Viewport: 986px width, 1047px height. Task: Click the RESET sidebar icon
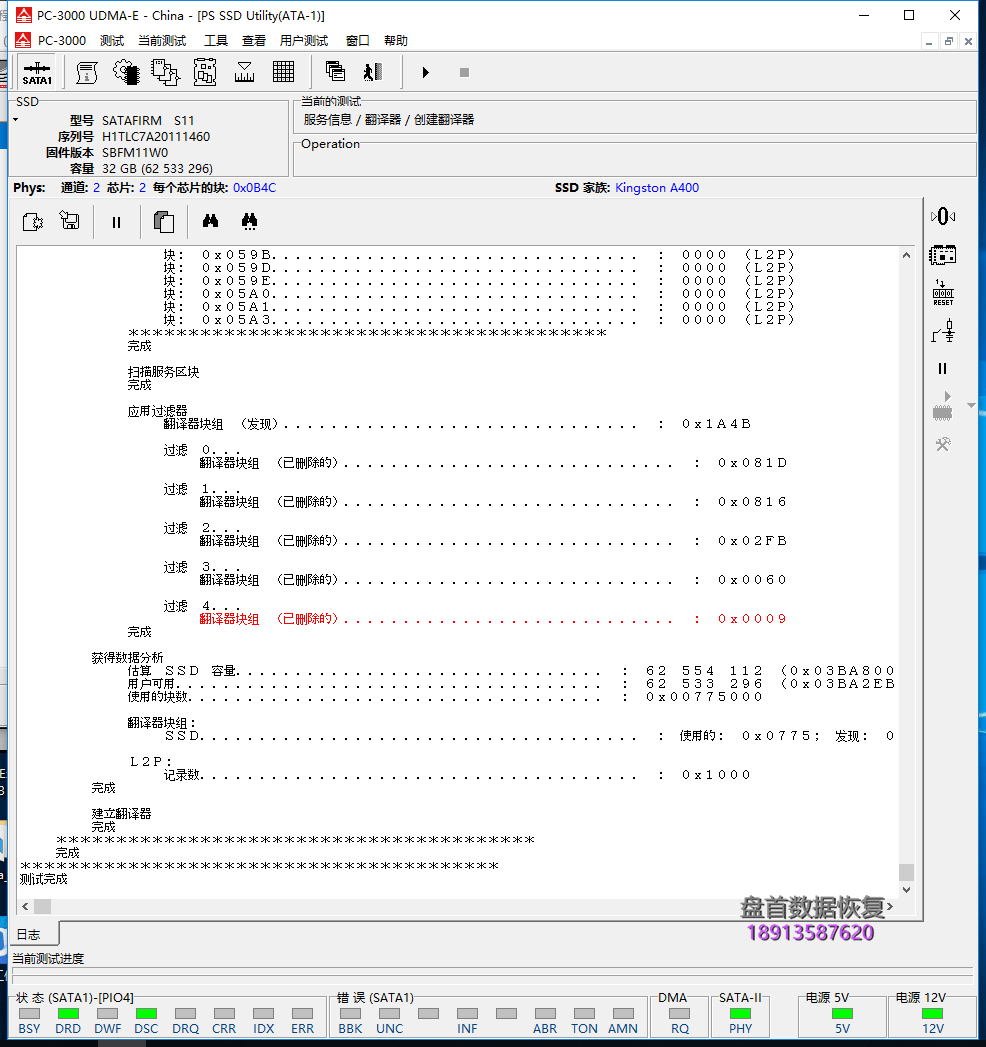943,293
